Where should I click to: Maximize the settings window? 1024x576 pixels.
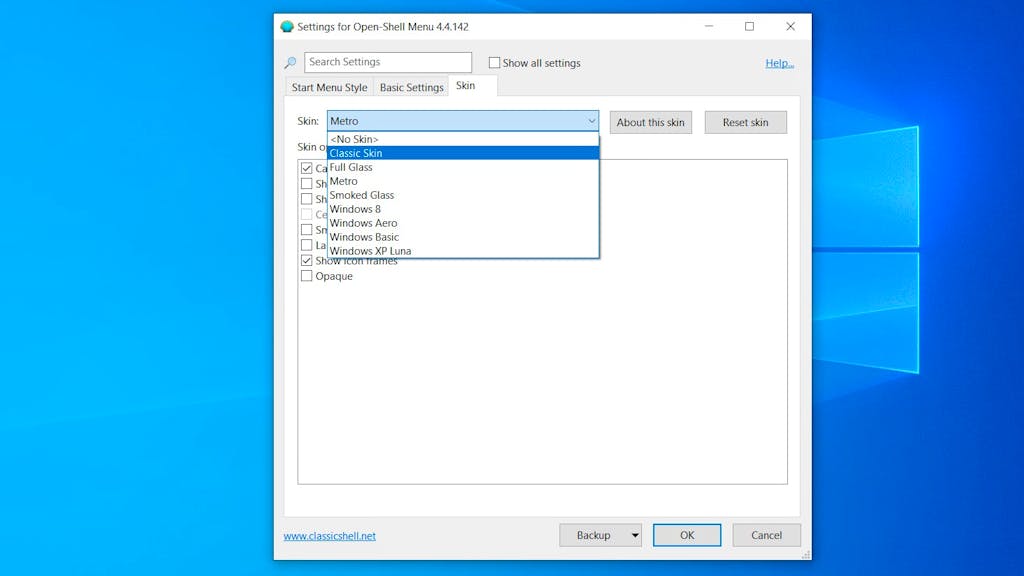point(750,26)
